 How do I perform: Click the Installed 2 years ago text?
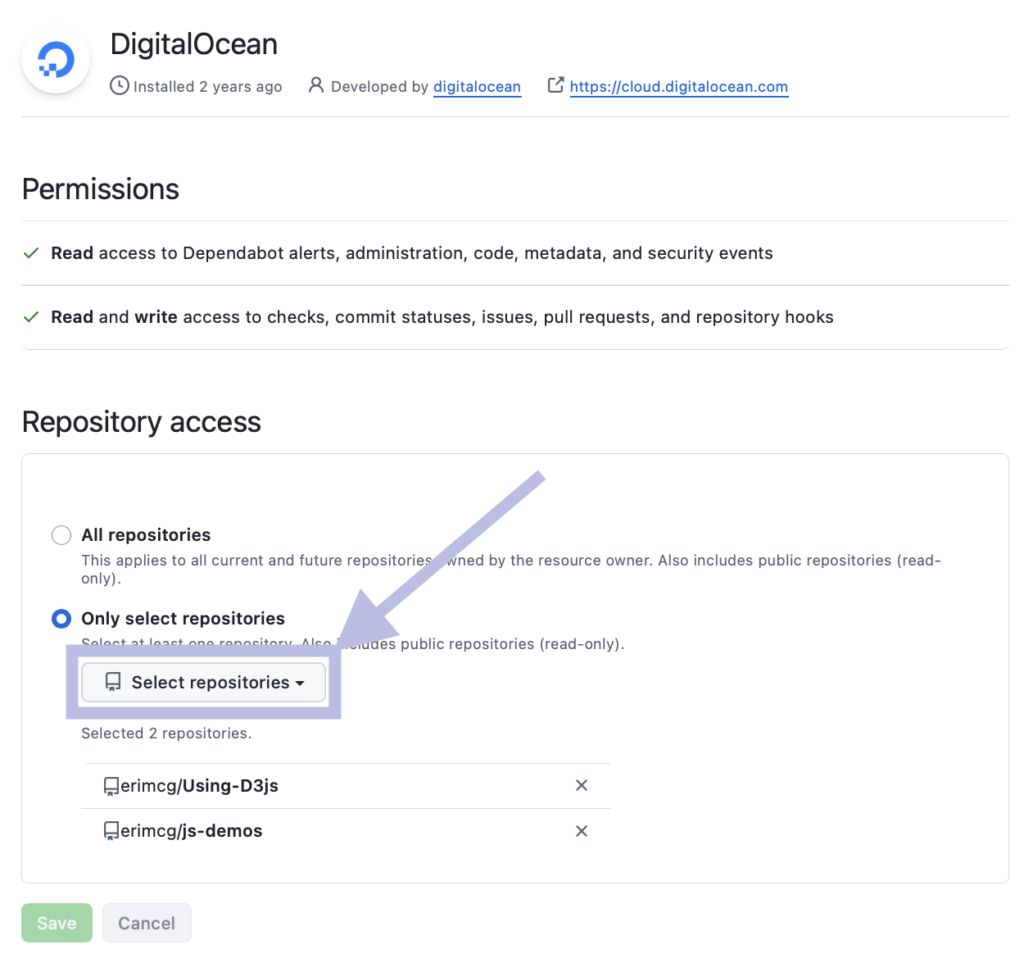click(x=207, y=87)
